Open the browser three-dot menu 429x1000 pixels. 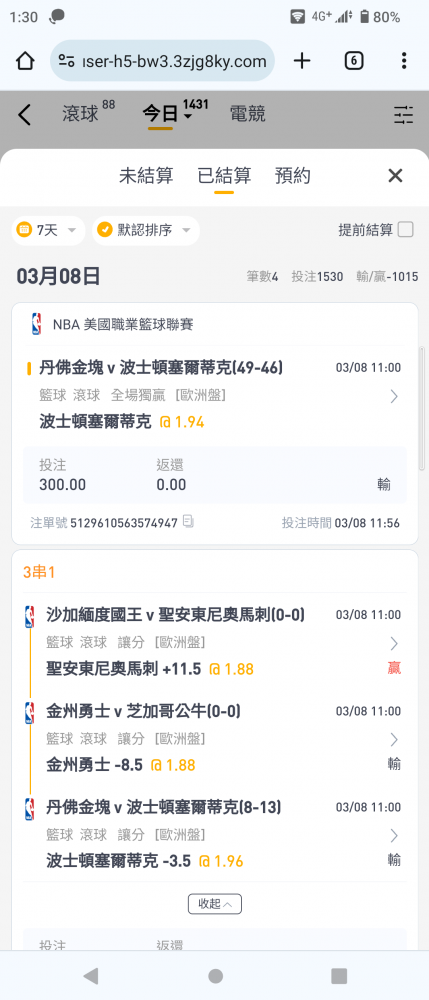[404, 61]
